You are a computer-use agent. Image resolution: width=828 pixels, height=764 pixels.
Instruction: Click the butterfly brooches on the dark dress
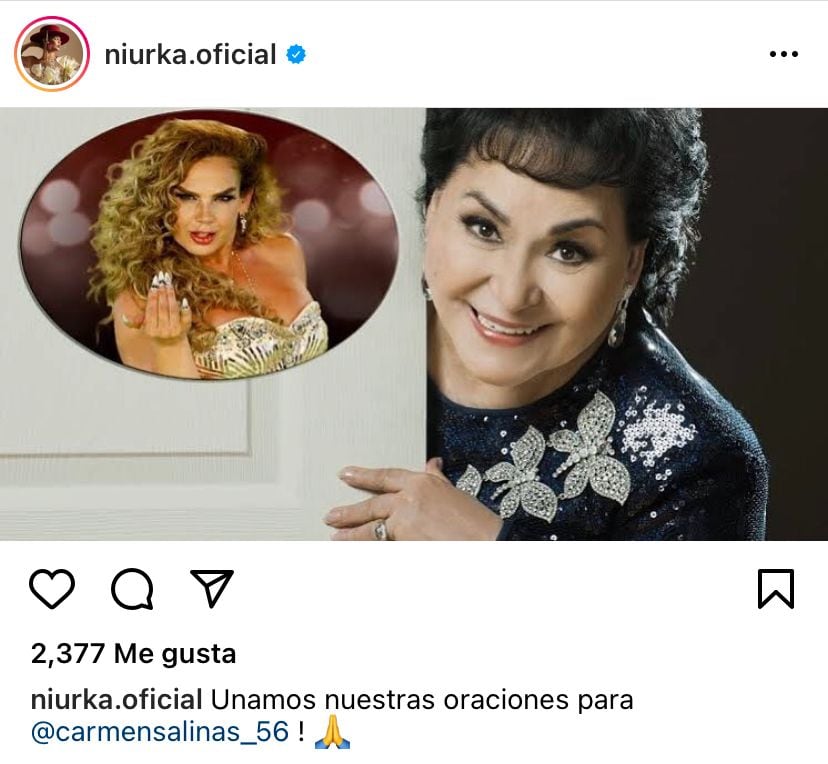[549, 459]
